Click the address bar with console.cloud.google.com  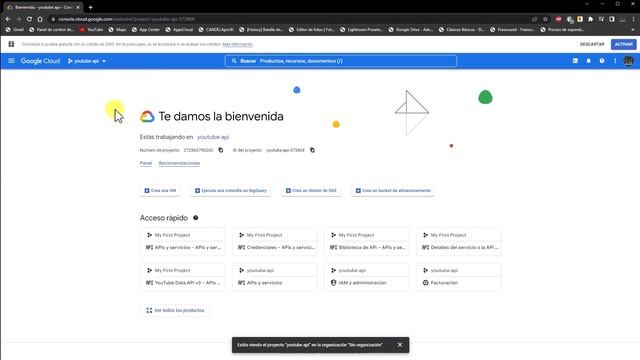click(290, 19)
